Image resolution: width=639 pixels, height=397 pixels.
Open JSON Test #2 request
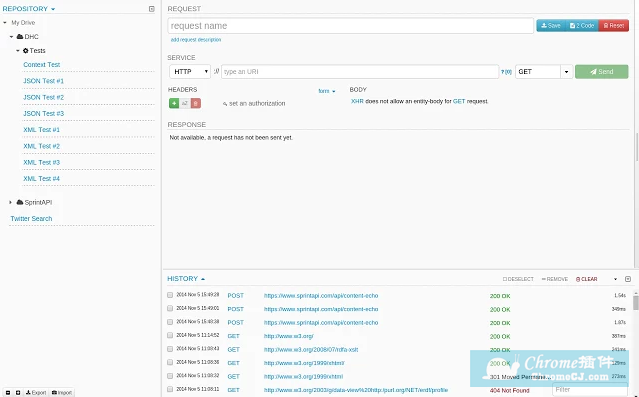[x=44, y=97]
